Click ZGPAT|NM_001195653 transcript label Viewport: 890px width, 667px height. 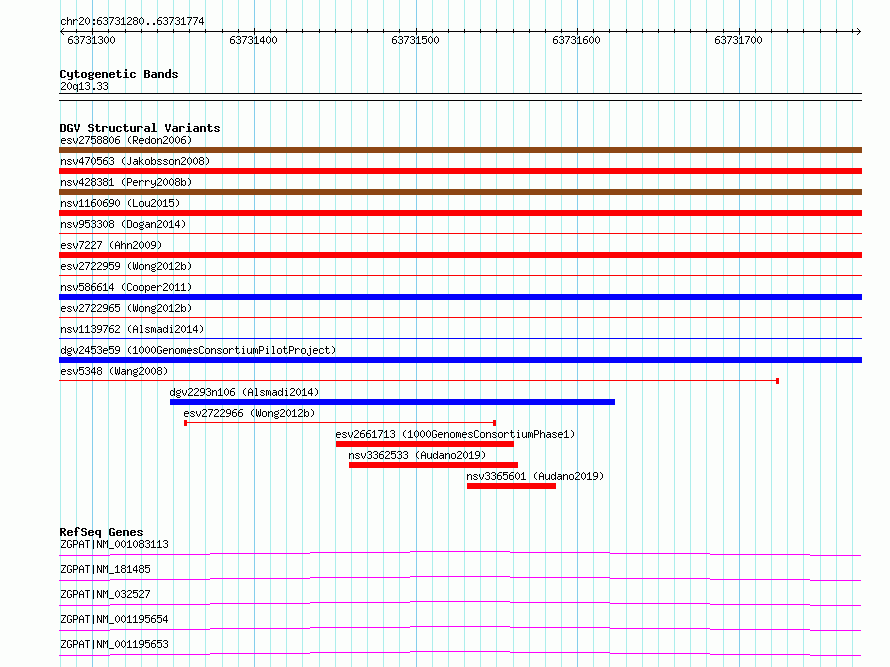click(114, 644)
